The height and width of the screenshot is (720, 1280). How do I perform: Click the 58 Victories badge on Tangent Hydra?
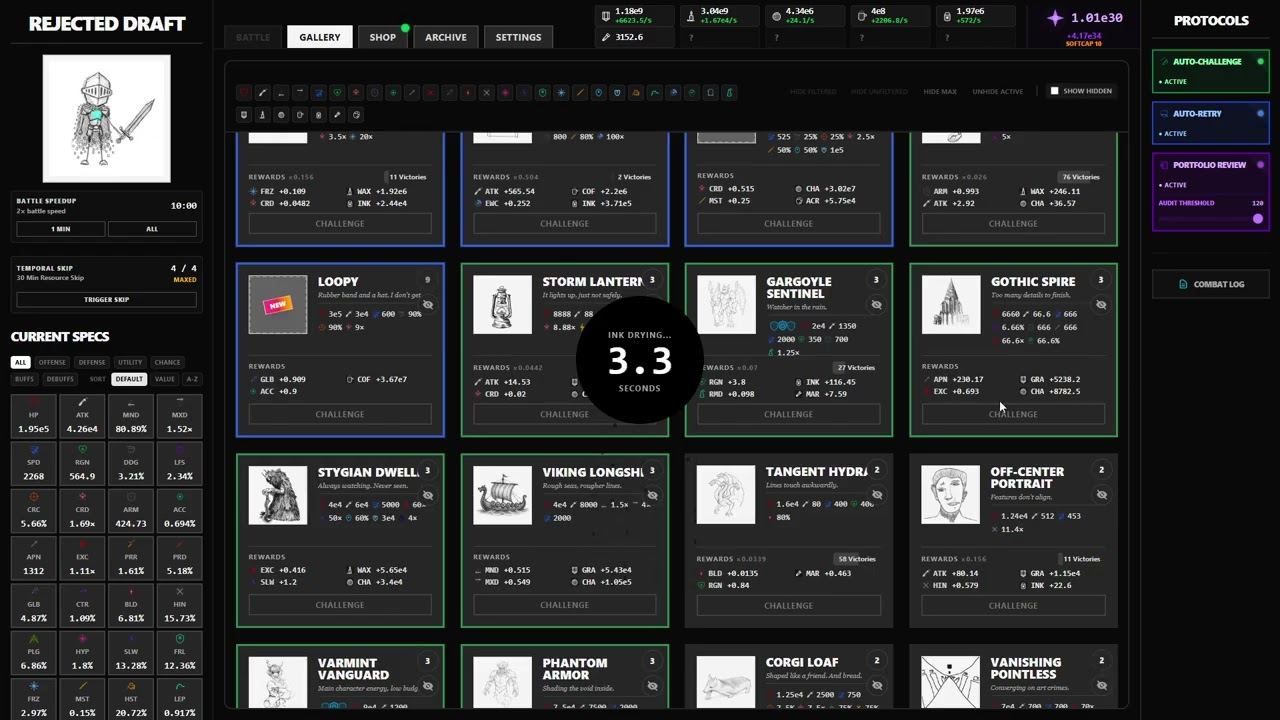tap(857, 559)
